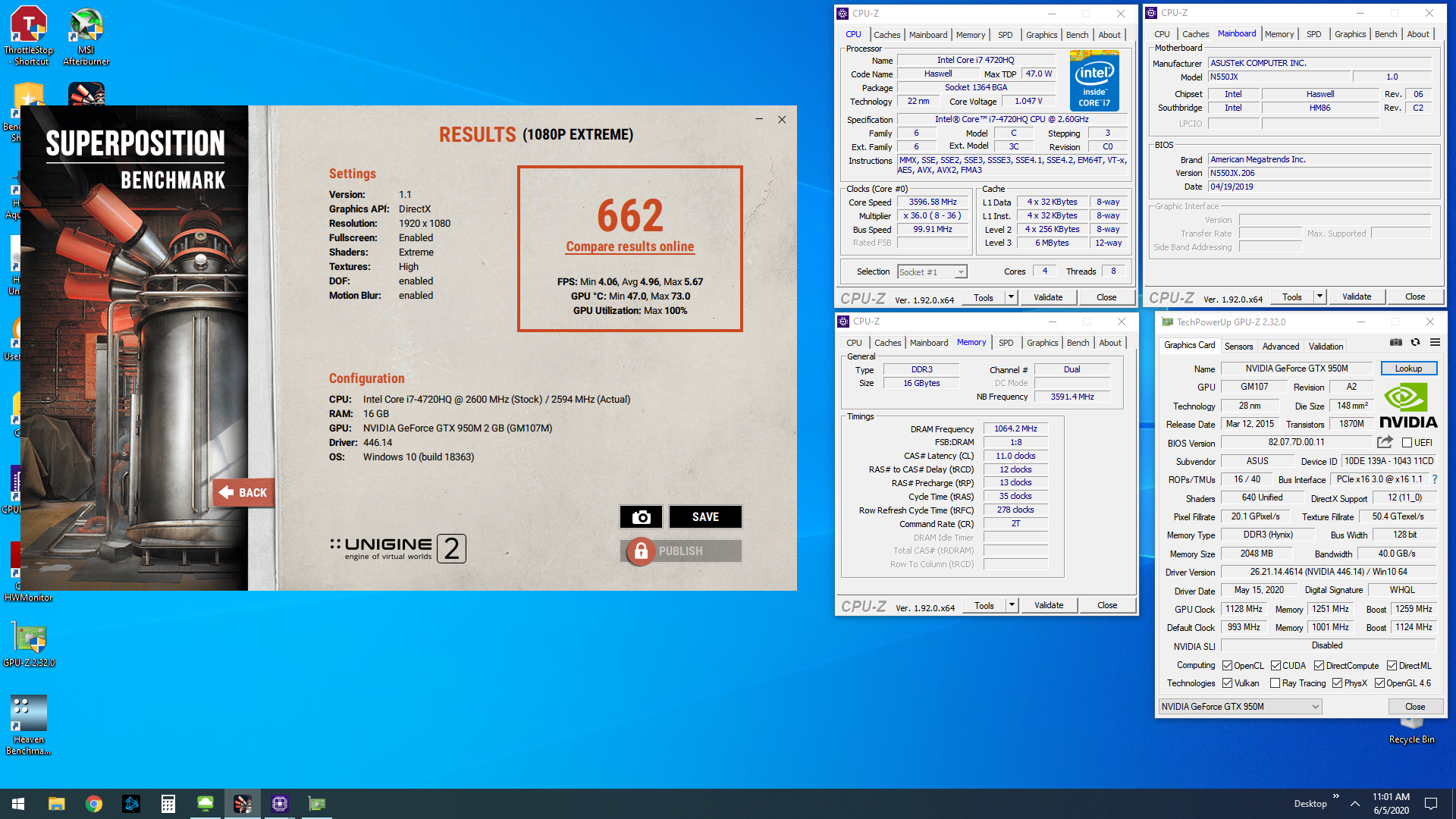Click the Intel Core i7 logo in CPU-Z
This screenshot has height=819, width=1456.
coord(1094,80)
